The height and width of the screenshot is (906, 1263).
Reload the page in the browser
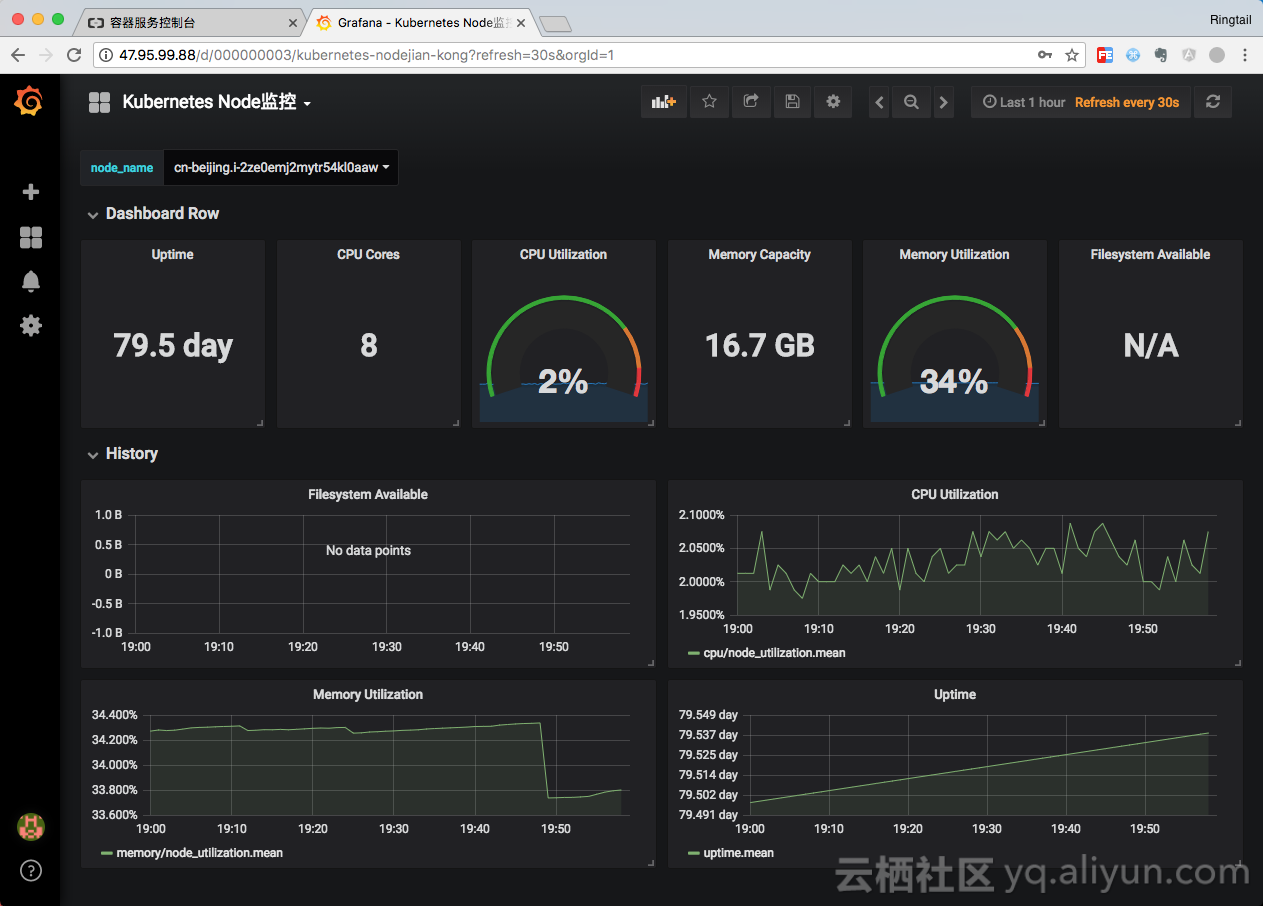point(74,55)
